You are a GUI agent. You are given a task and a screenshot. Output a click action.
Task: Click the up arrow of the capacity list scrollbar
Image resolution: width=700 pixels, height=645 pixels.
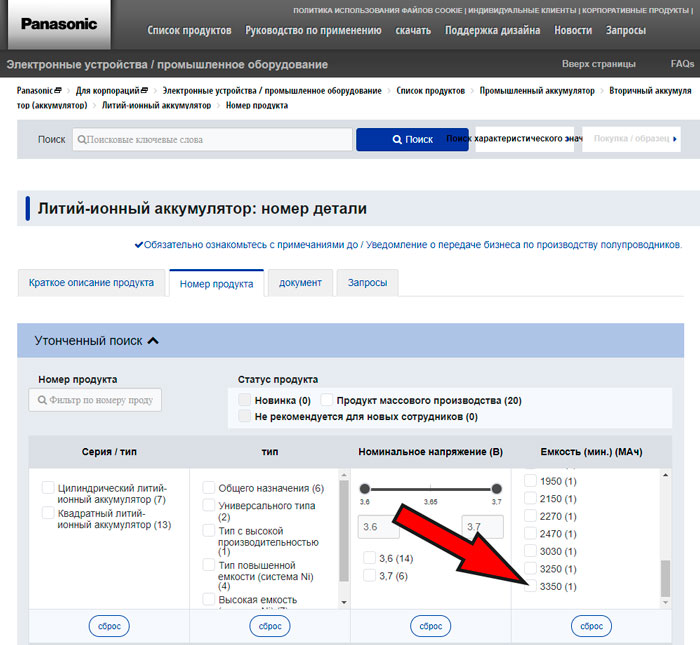[x=665, y=475]
